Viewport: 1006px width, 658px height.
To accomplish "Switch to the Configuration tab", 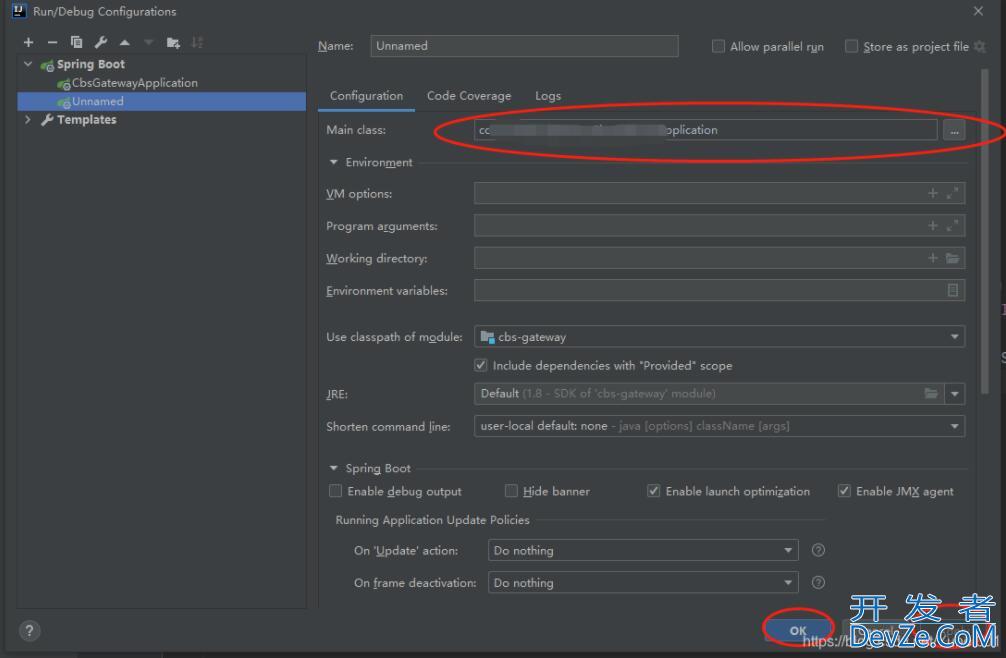I will (x=366, y=96).
